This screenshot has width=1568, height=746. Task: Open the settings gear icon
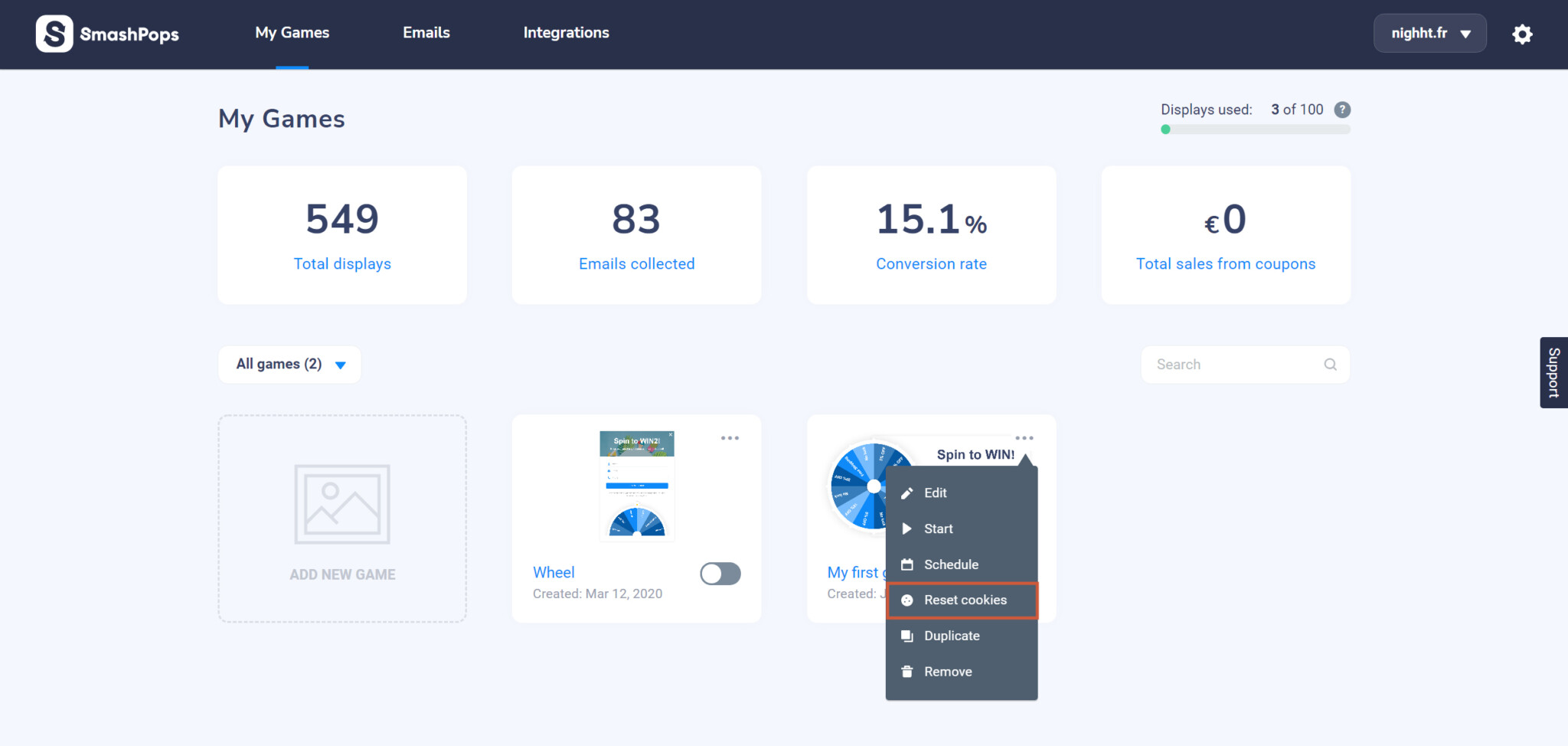click(1522, 34)
